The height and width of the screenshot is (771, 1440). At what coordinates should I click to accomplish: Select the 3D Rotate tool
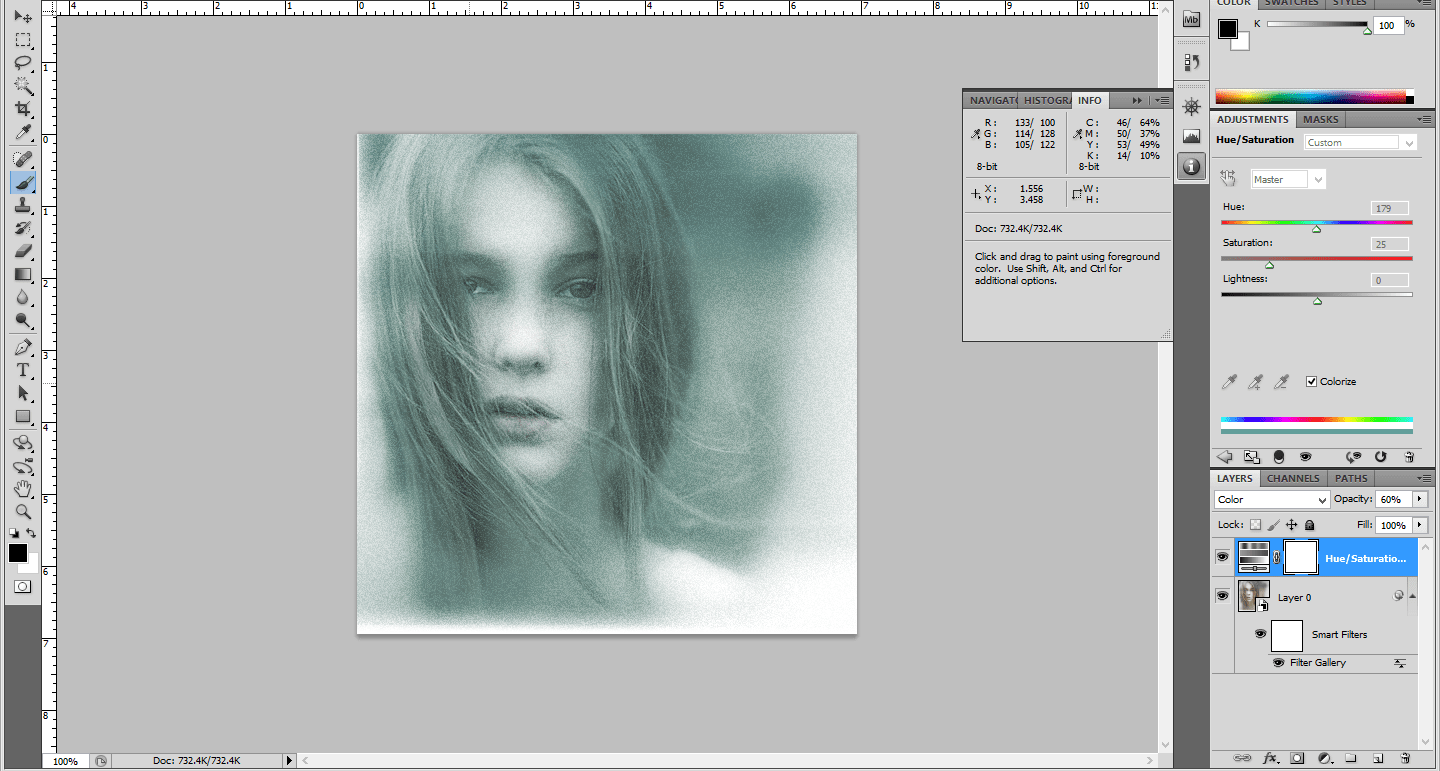(x=23, y=443)
